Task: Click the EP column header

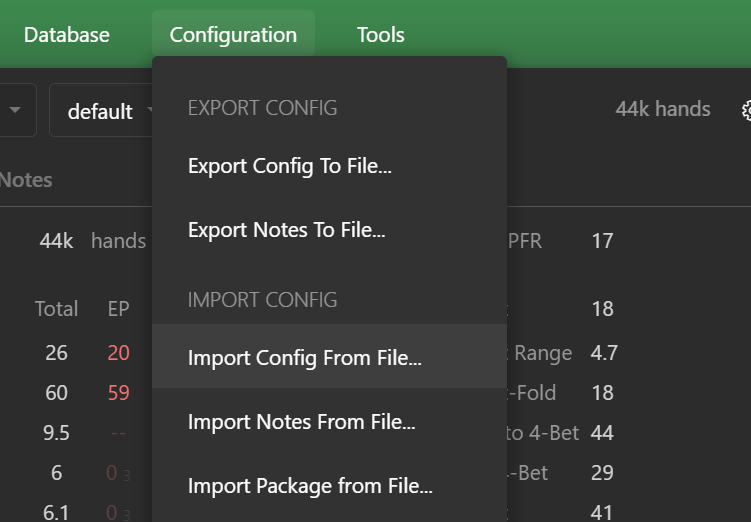Action: [x=118, y=309]
